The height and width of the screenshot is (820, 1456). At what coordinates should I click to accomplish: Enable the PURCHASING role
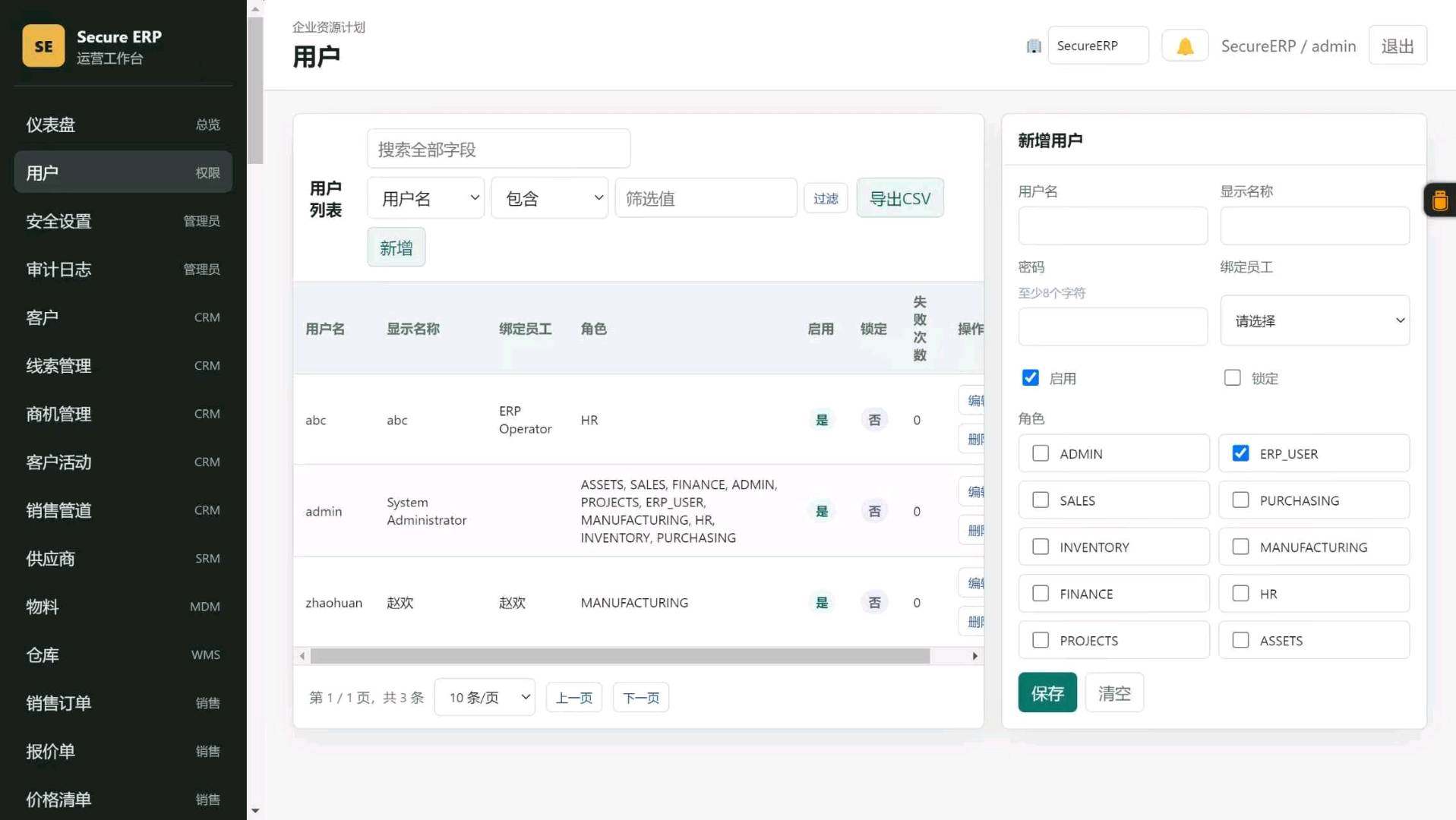pos(1240,500)
